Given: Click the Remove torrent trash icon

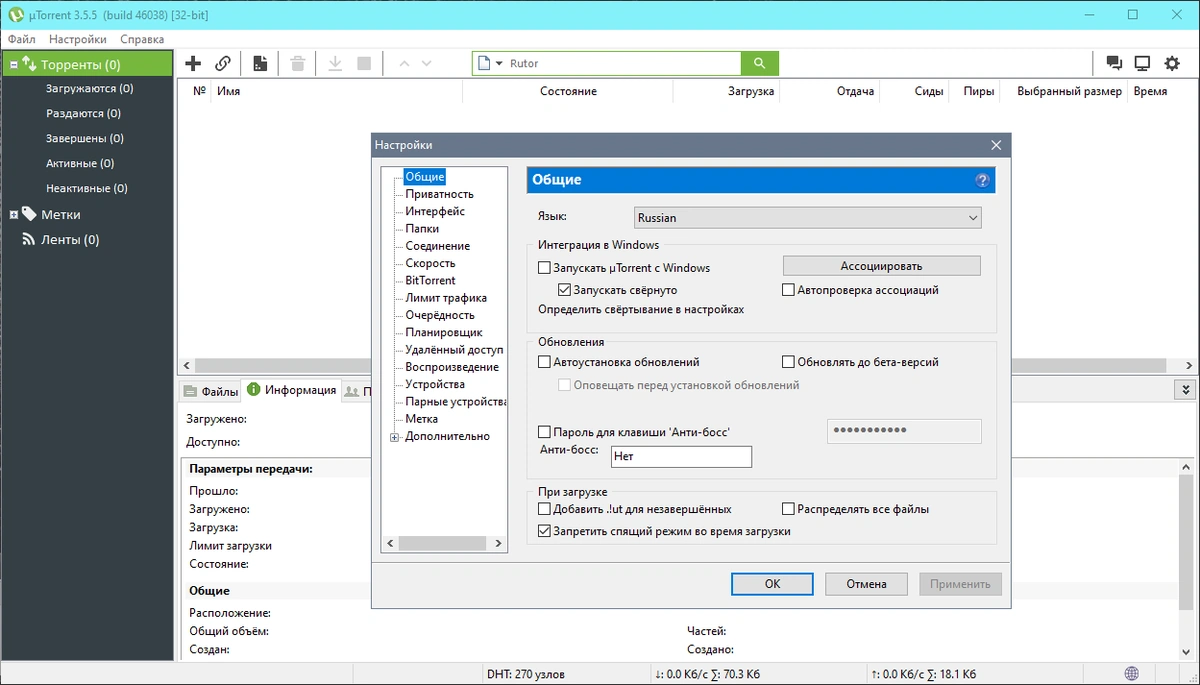Looking at the screenshot, I should pos(297,63).
